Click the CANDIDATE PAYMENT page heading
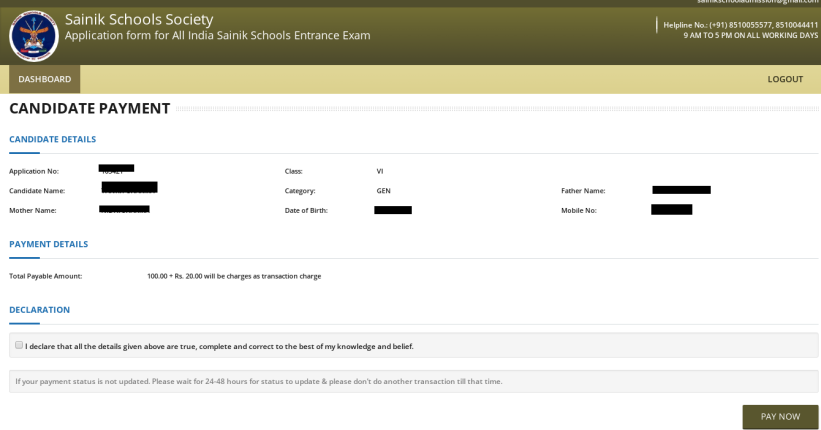Screen dimensions: 821x430 point(90,108)
